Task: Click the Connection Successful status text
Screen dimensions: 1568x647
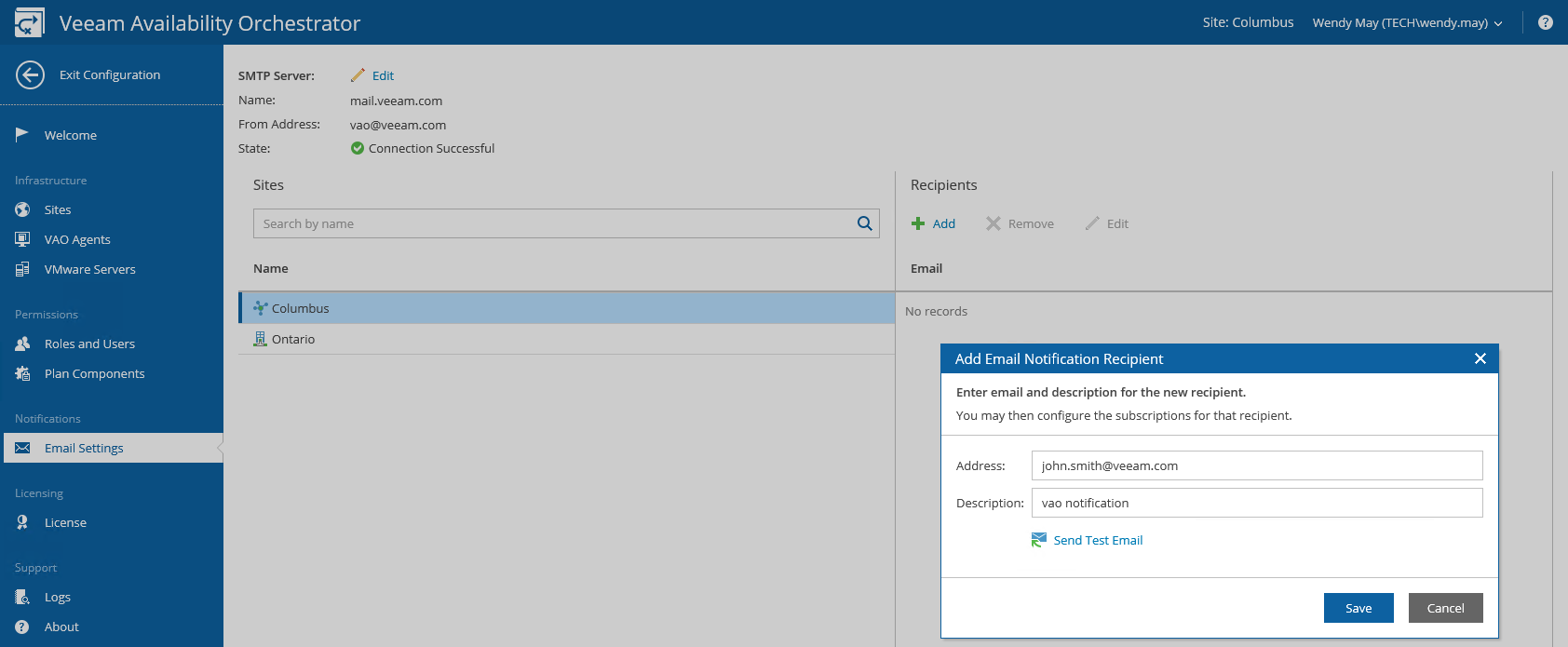Action: click(431, 148)
